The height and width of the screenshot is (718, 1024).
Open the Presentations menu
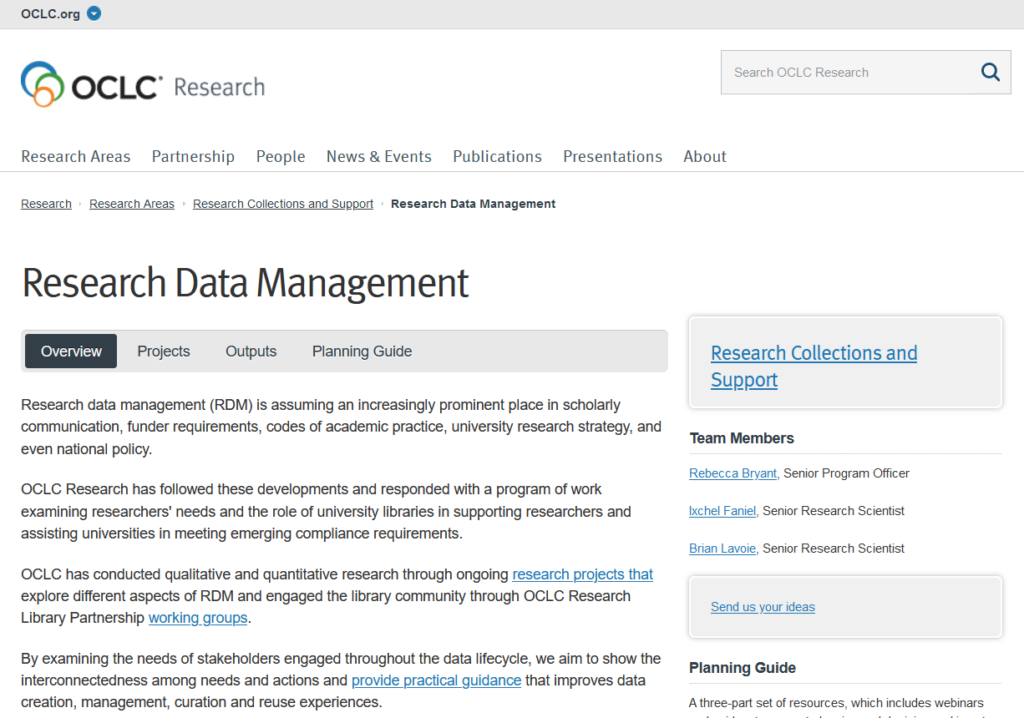[x=613, y=157]
